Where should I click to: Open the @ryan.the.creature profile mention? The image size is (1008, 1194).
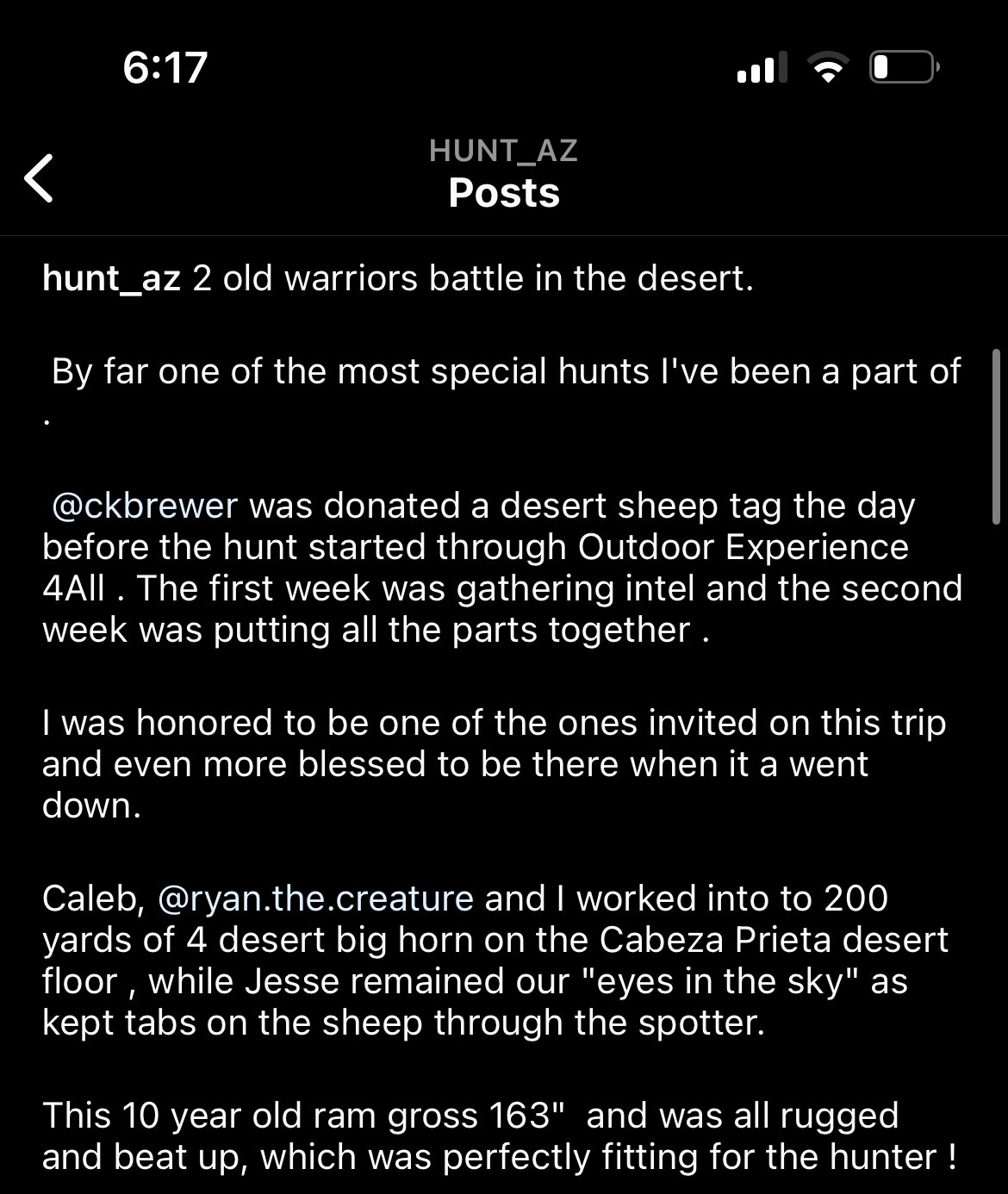(316, 899)
